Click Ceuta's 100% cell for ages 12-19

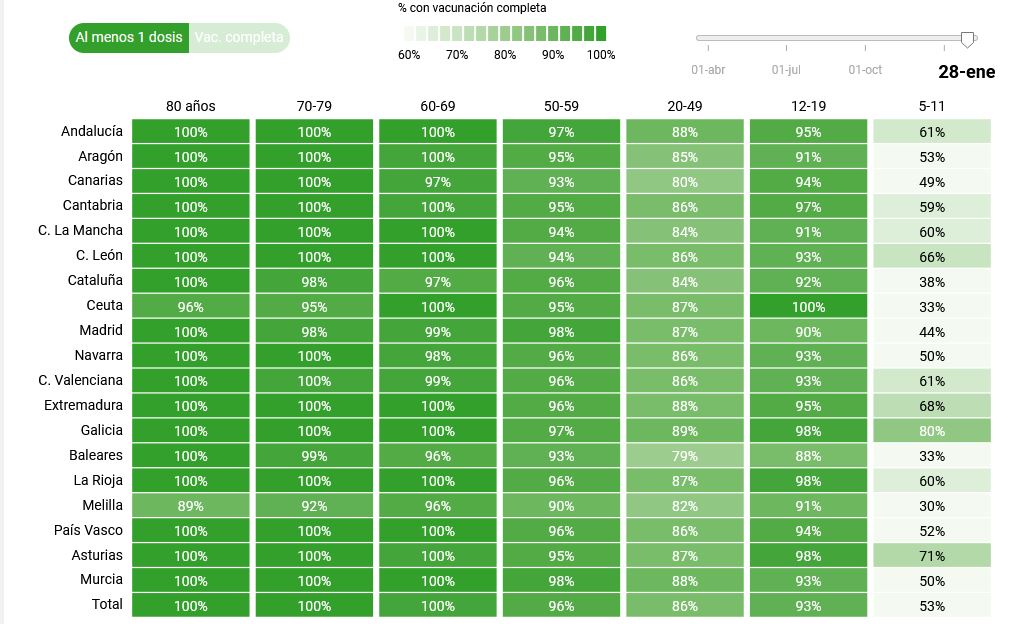pos(808,307)
